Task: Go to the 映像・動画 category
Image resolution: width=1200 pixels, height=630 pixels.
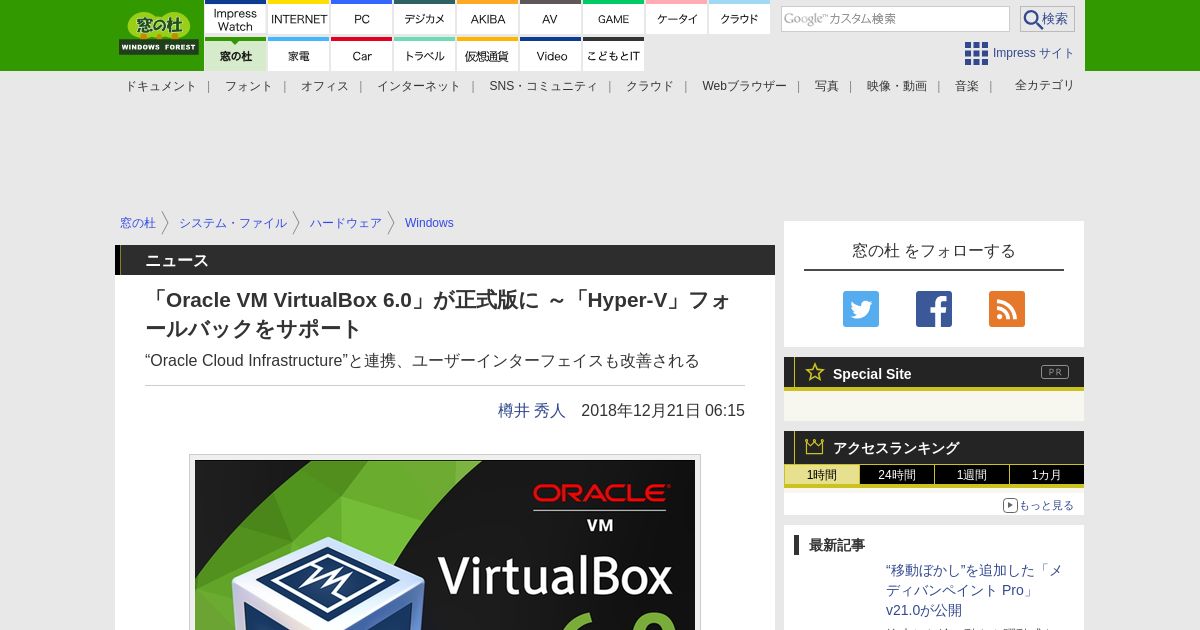Action: tap(897, 86)
